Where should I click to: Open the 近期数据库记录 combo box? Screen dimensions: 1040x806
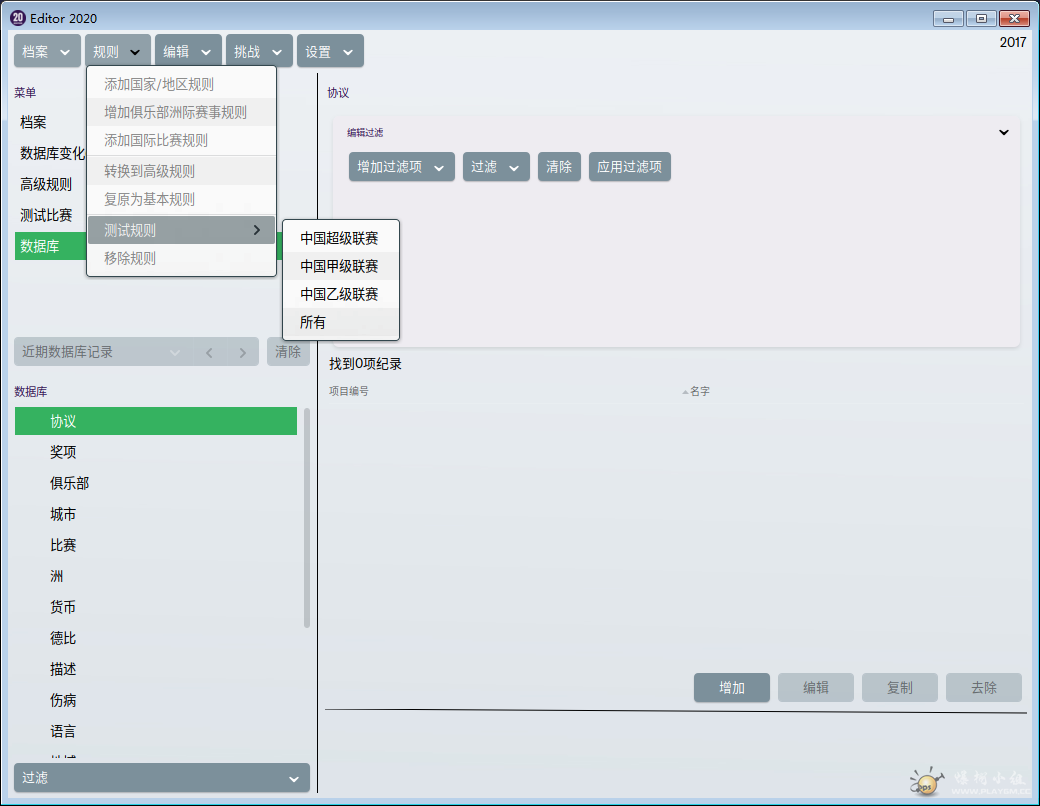coord(101,352)
